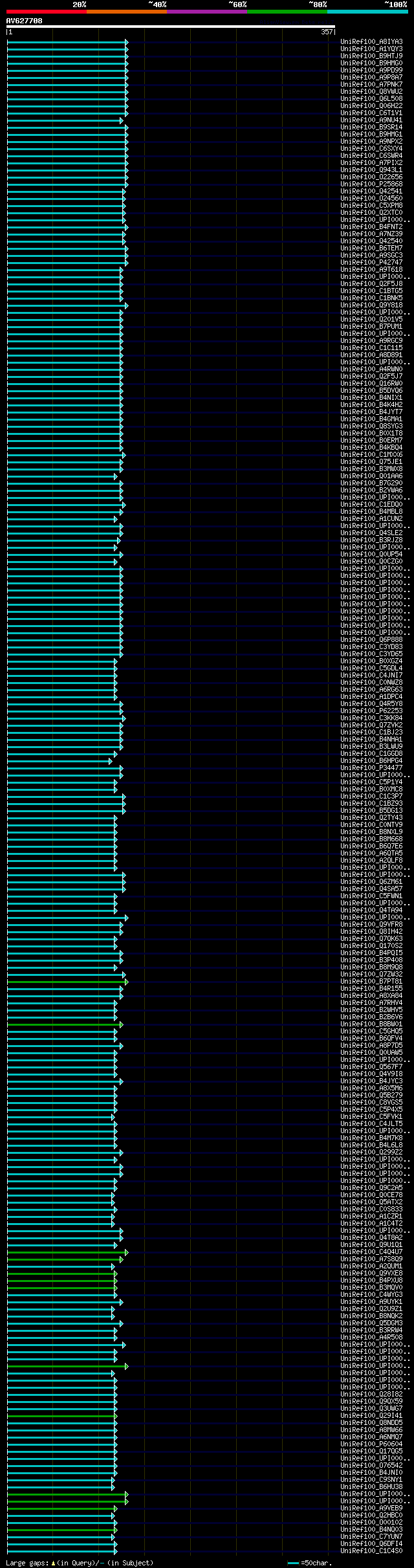Select the label UniRef100_B4NHA1

(x=371, y=740)
